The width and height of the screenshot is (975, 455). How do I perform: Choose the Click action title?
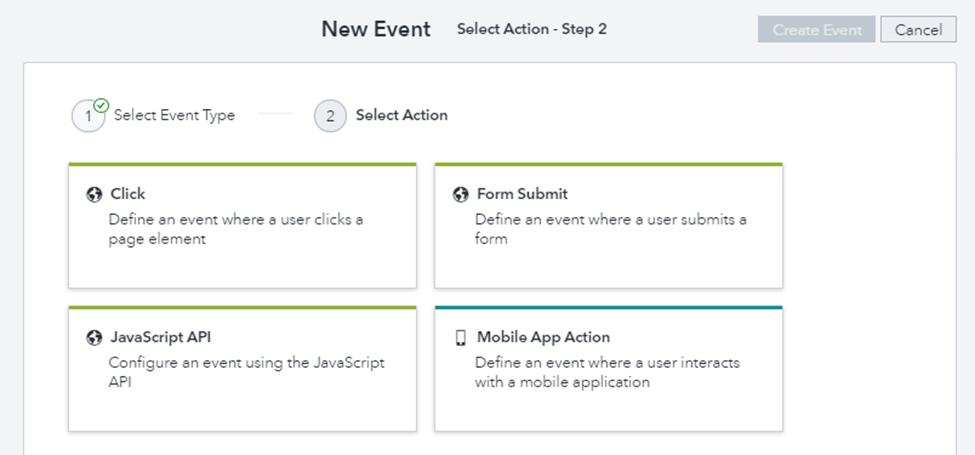[x=128, y=194]
